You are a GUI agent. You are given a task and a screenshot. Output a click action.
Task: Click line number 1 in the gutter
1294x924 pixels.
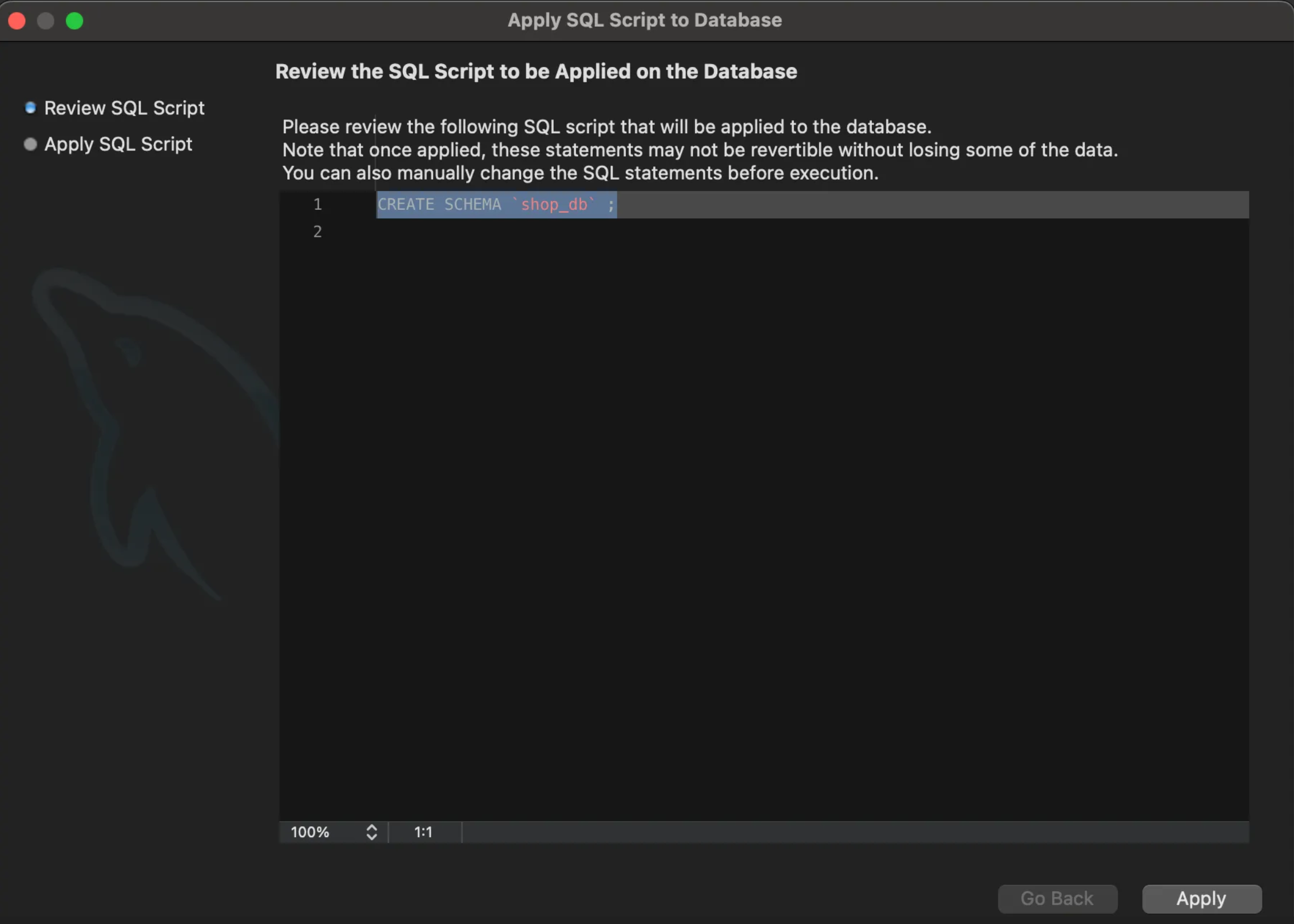tap(317, 204)
